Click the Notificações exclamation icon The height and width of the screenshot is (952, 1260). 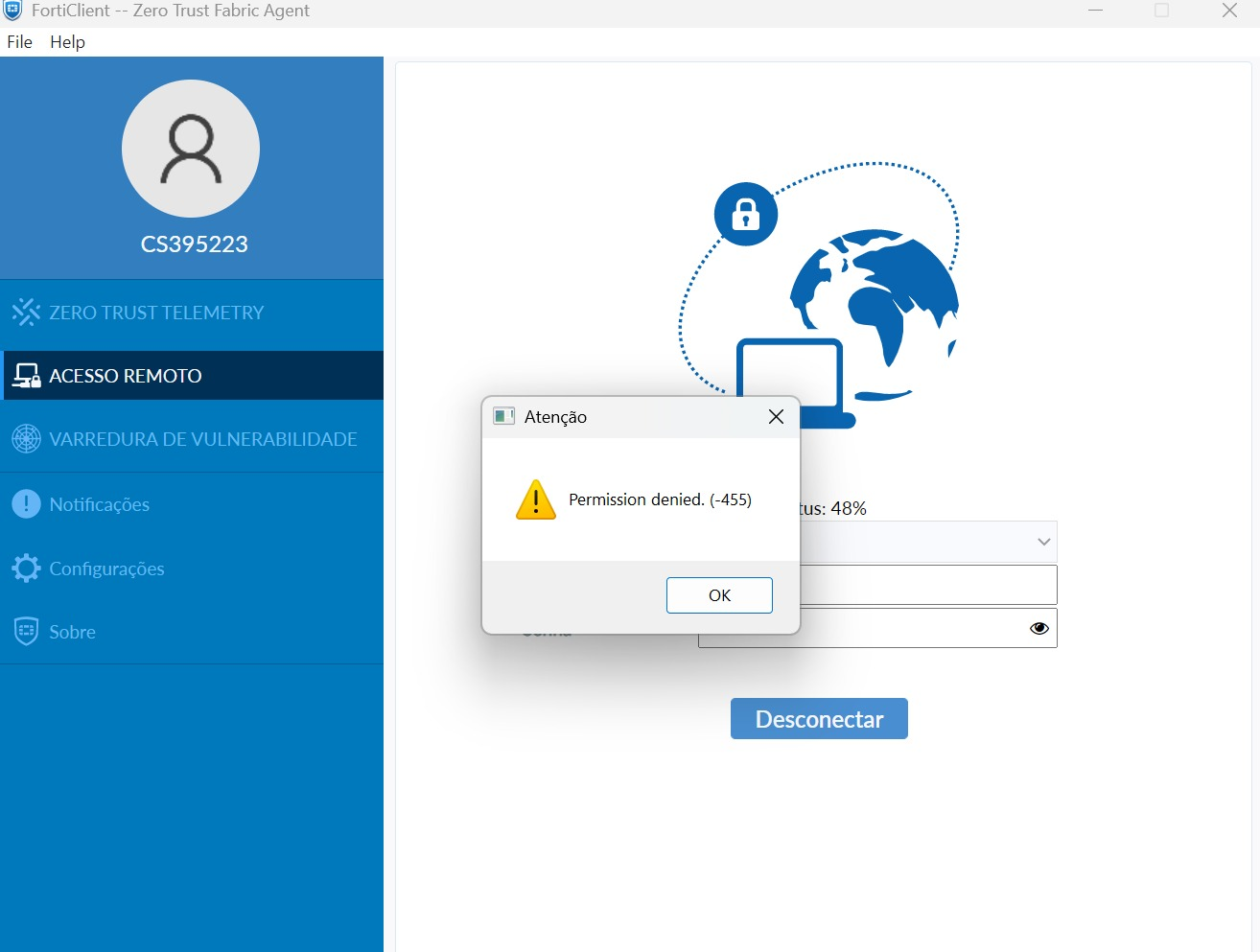click(x=26, y=503)
